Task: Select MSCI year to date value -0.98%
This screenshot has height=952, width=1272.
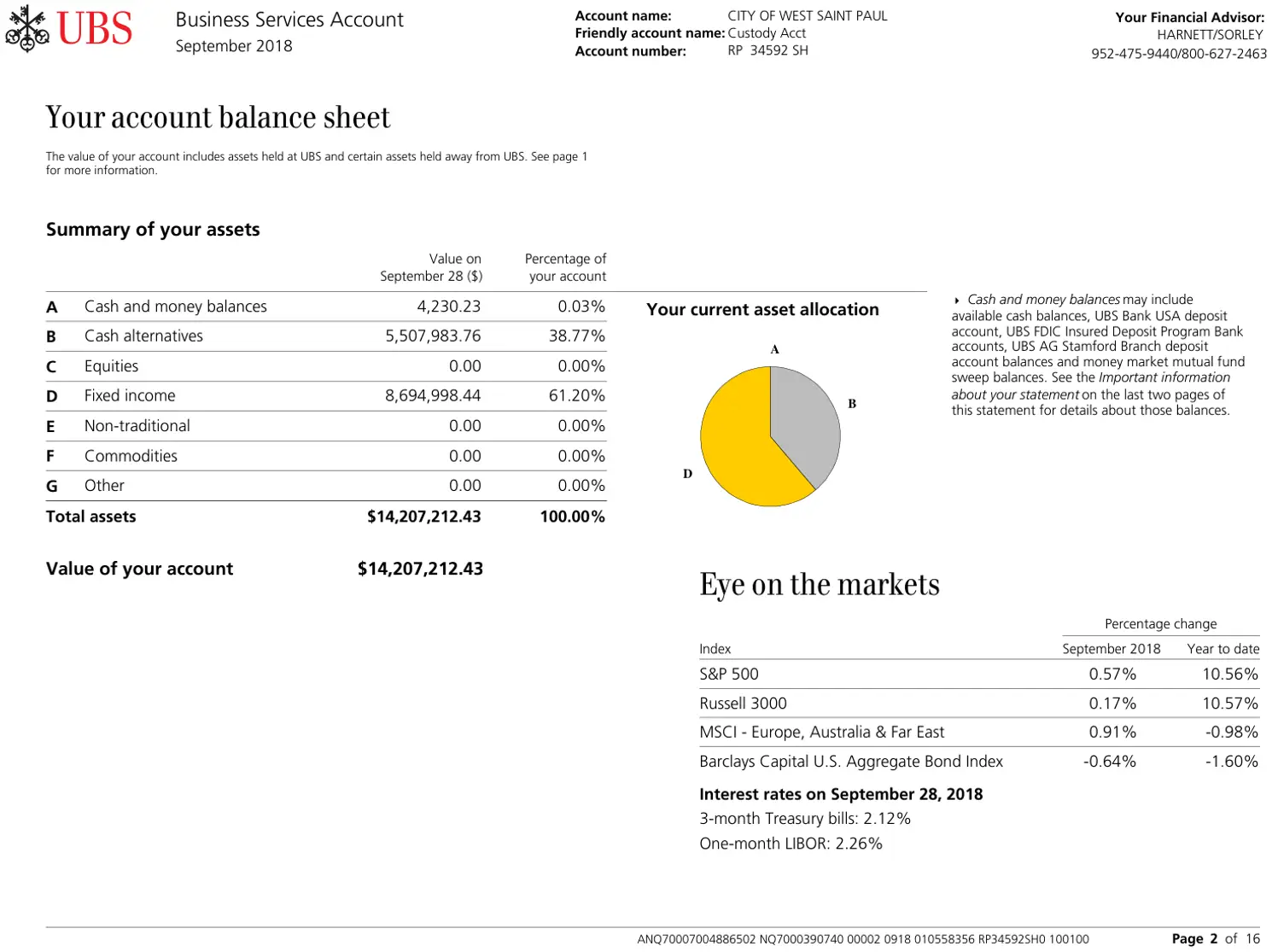Action: (1232, 733)
